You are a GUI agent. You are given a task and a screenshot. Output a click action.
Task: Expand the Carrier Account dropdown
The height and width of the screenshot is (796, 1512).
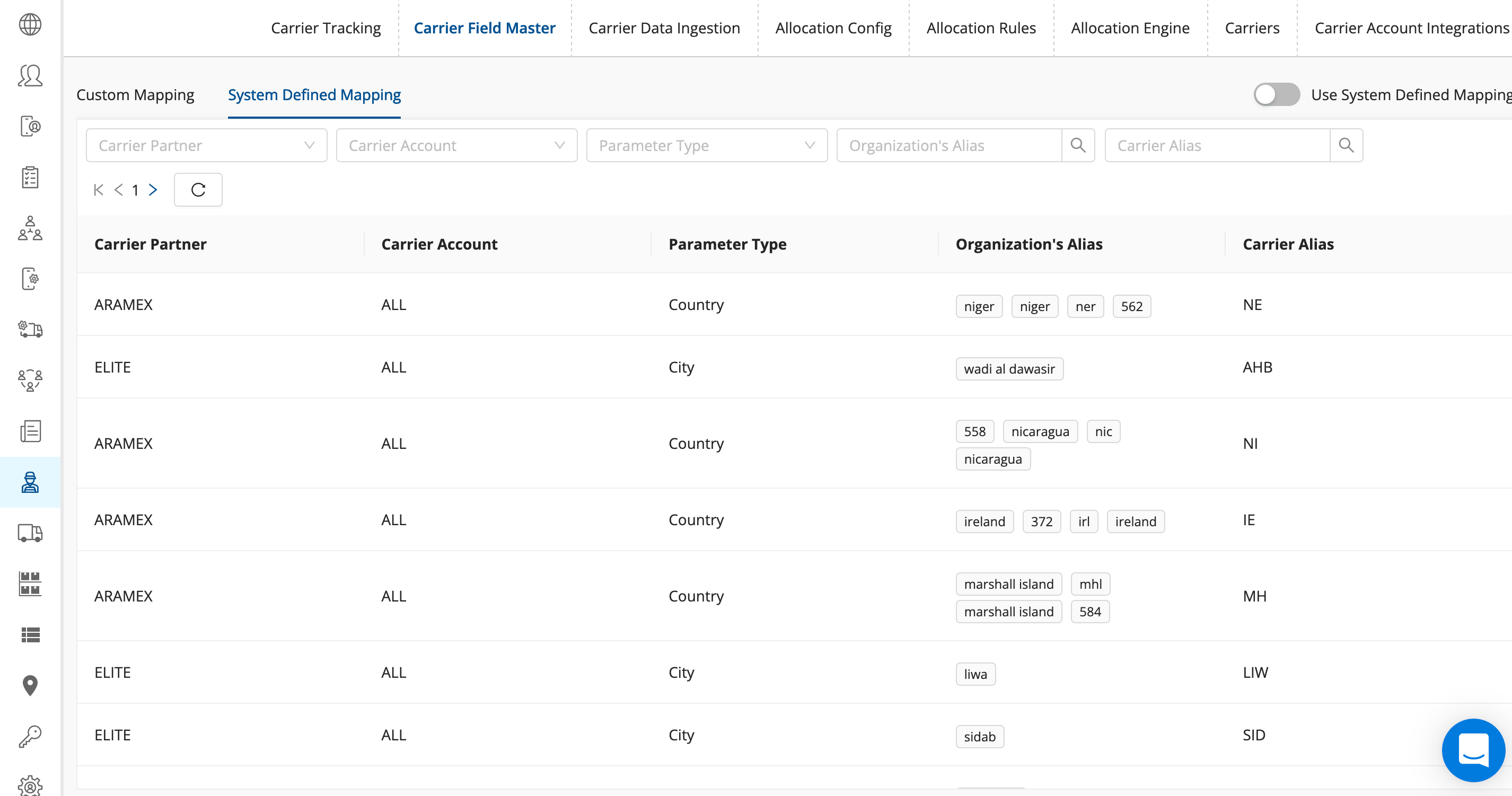click(x=456, y=145)
